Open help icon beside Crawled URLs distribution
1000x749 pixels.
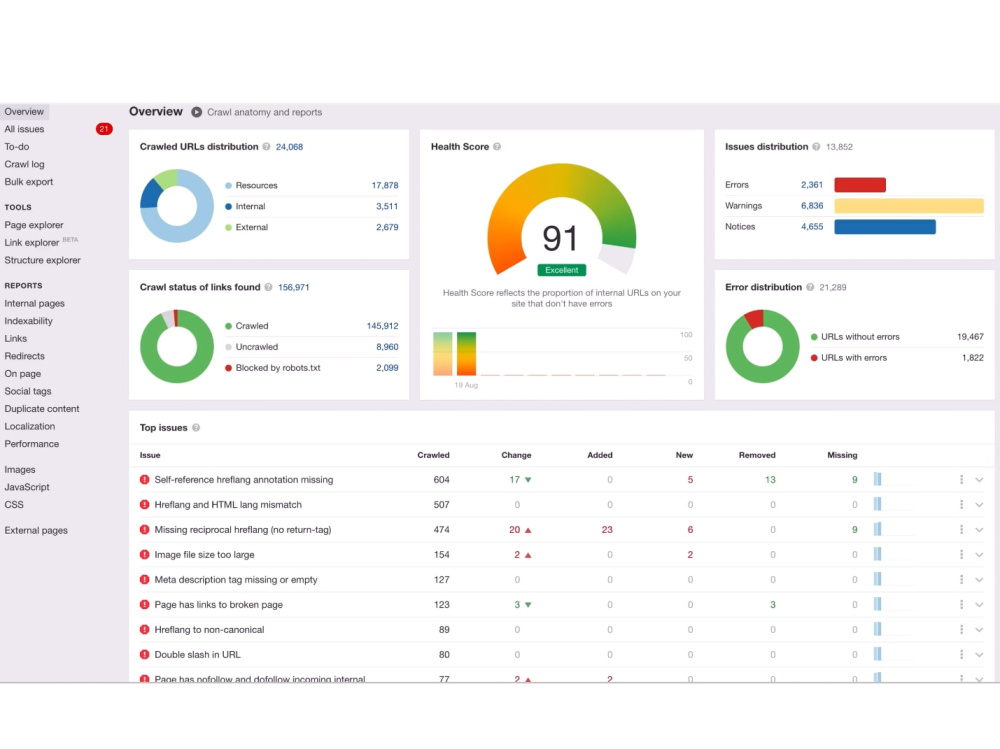pos(267,147)
